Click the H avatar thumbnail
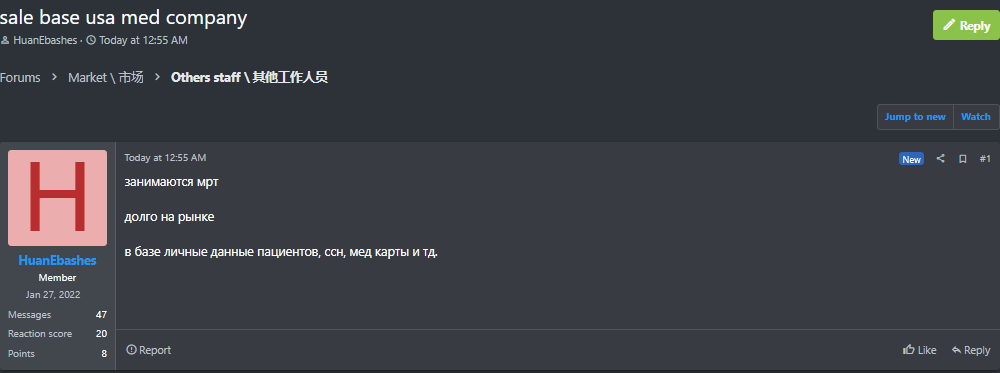This screenshot has width=1000, height=373. [x=57, y=198]
